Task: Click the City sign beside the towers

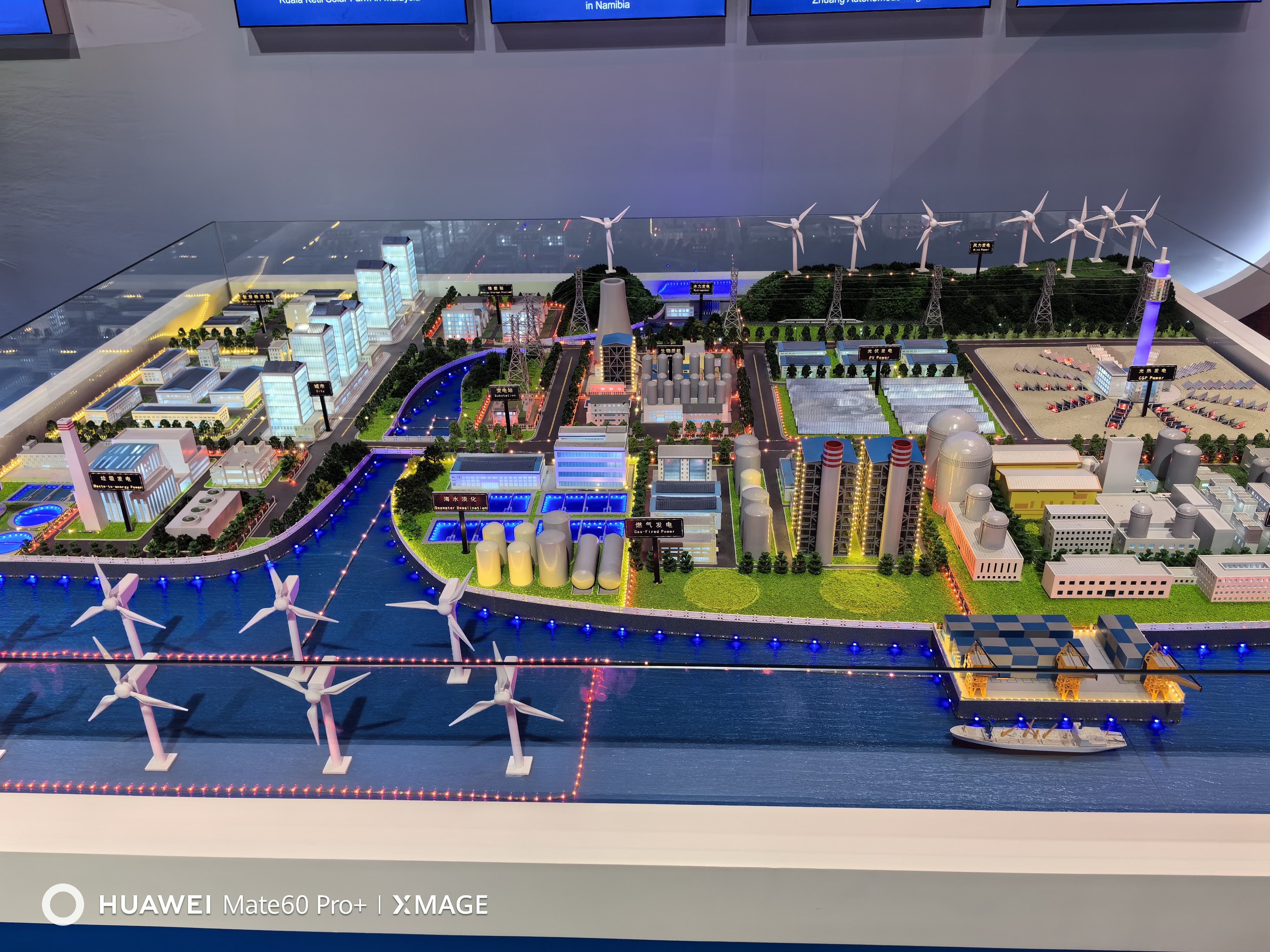Action: pos(320,388)
